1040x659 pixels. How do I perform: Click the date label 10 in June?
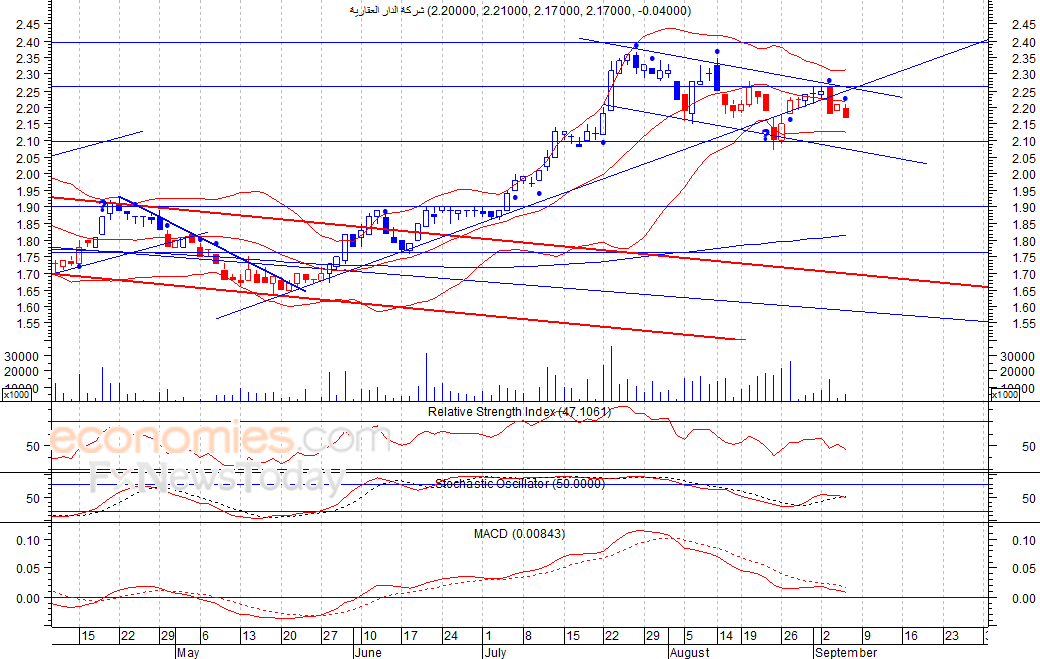(x=370, y=636)
